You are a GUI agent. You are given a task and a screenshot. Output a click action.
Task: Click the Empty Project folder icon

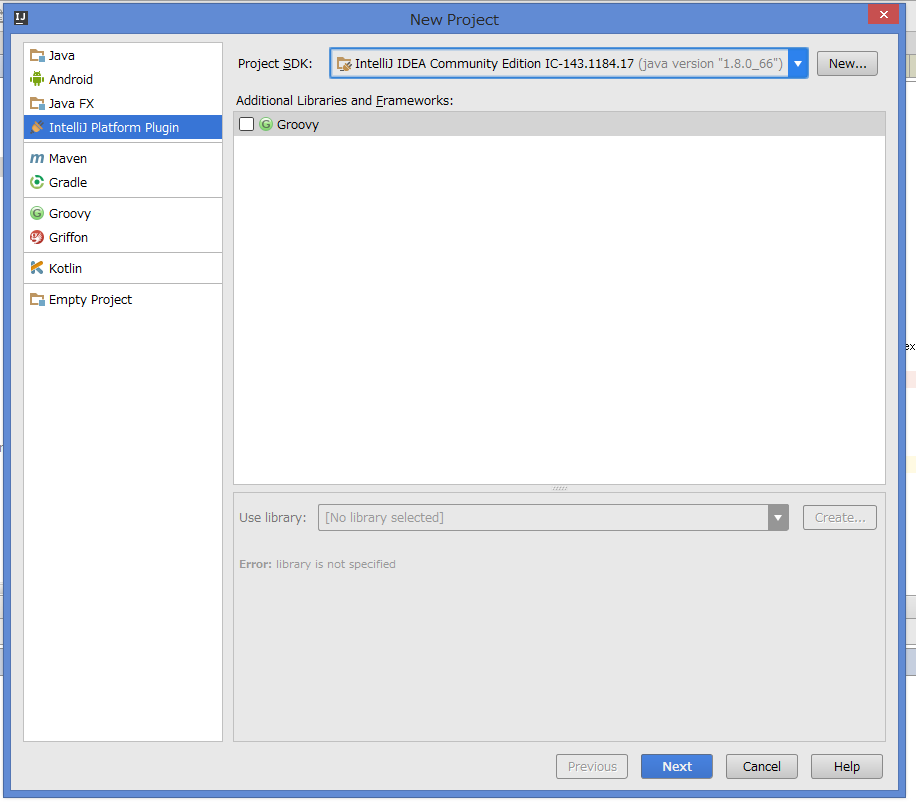[x=37, y=300]
